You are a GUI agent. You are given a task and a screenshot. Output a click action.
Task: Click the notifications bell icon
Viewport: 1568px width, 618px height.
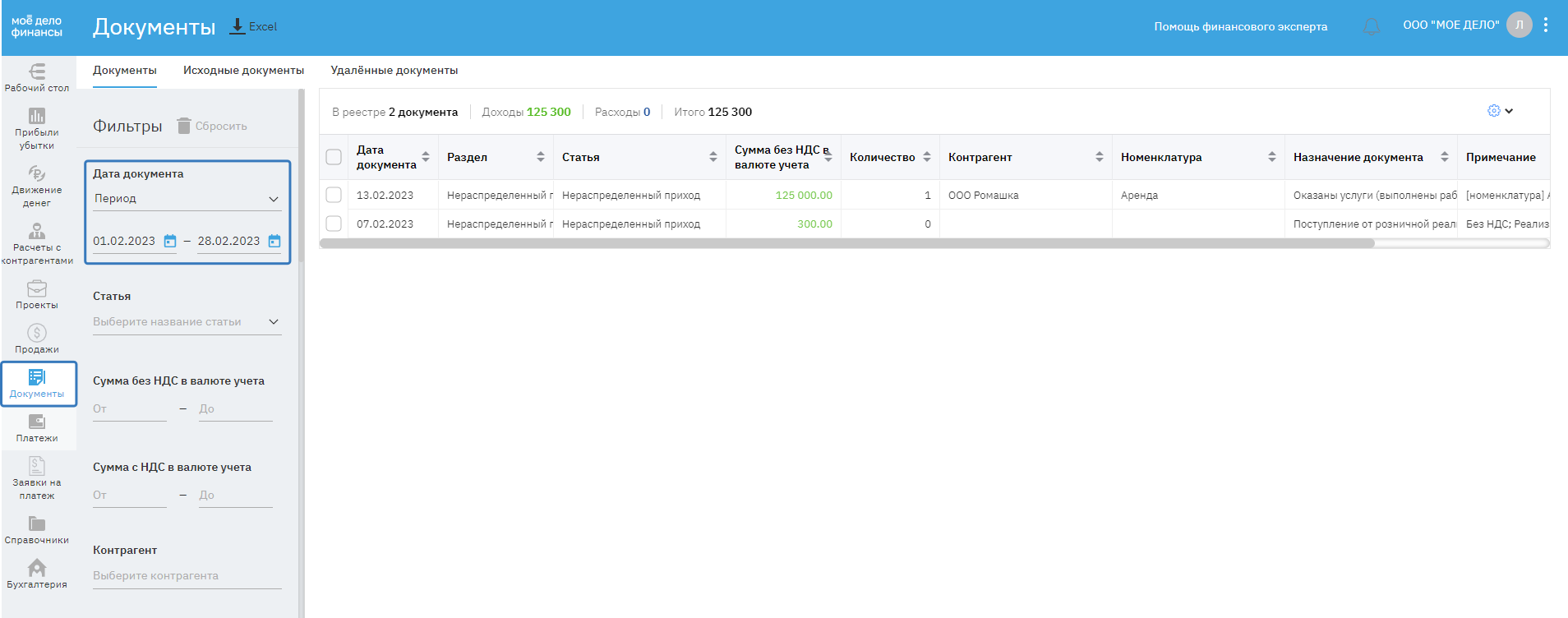pyautogui.click(x=1371, y=26)
